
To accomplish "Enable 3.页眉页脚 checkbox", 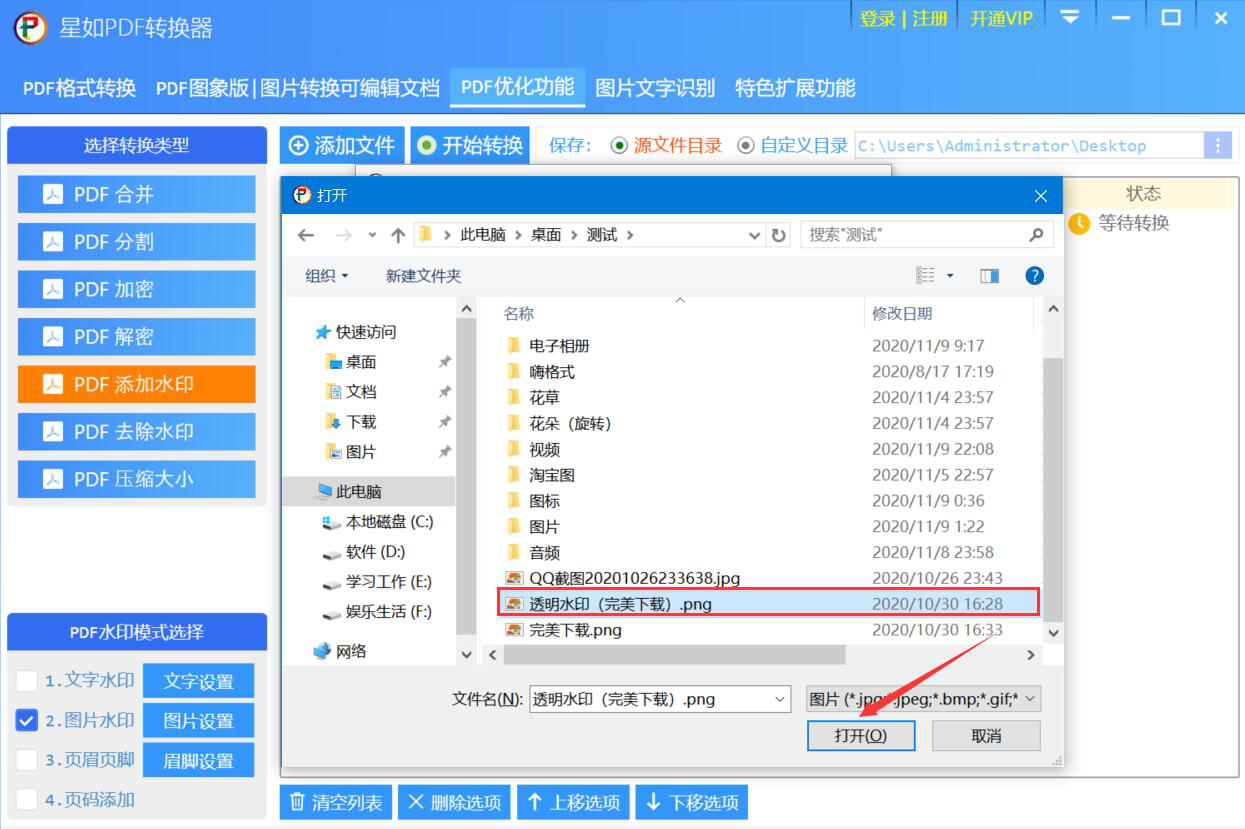I will coord(27,760).
